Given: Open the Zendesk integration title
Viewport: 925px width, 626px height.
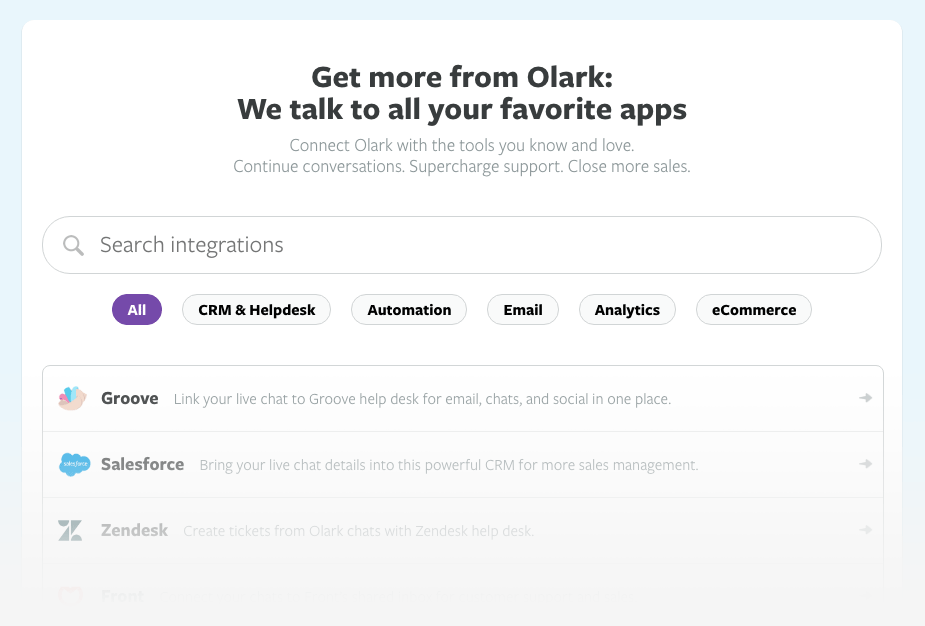Looking at the screenshot, I should (134, 530).
